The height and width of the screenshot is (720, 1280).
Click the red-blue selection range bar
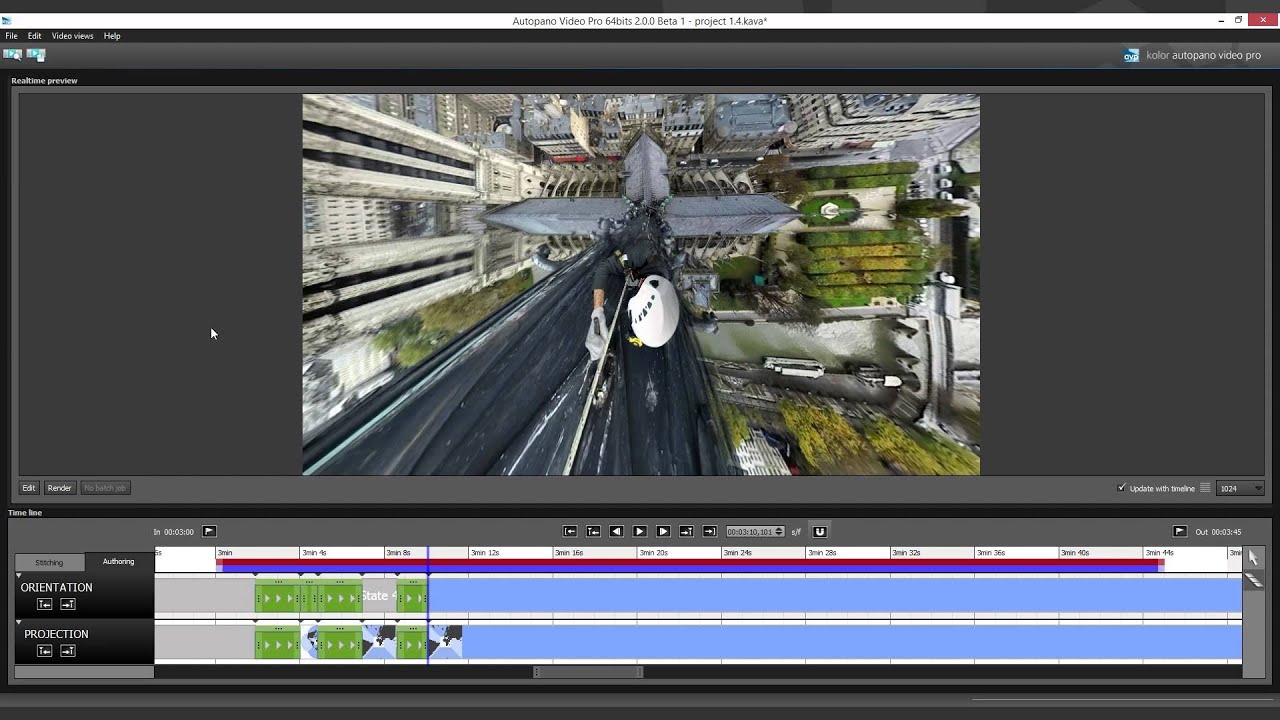tap(690, 564)
